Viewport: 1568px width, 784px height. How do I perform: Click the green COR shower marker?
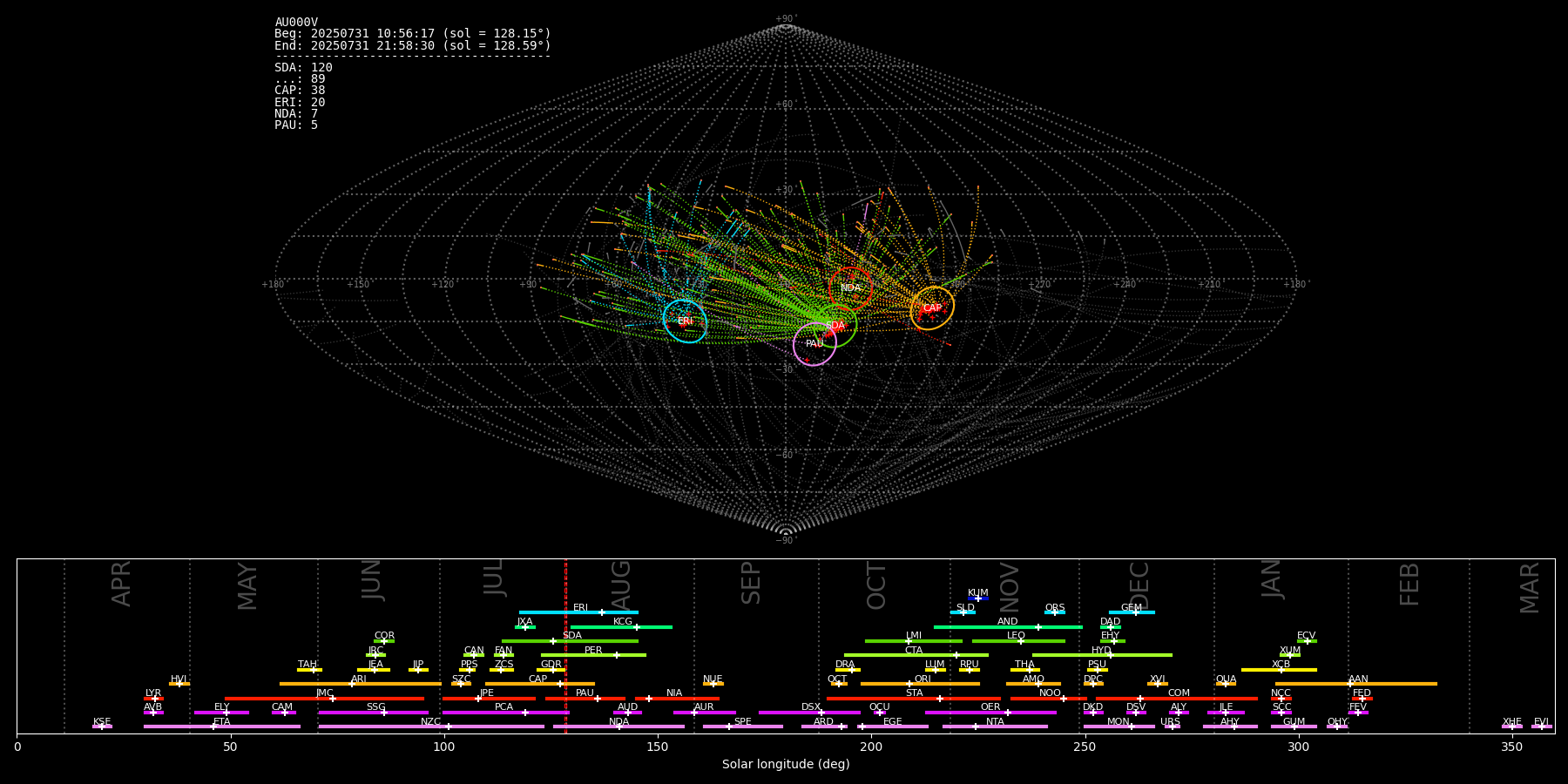[384, 641]
